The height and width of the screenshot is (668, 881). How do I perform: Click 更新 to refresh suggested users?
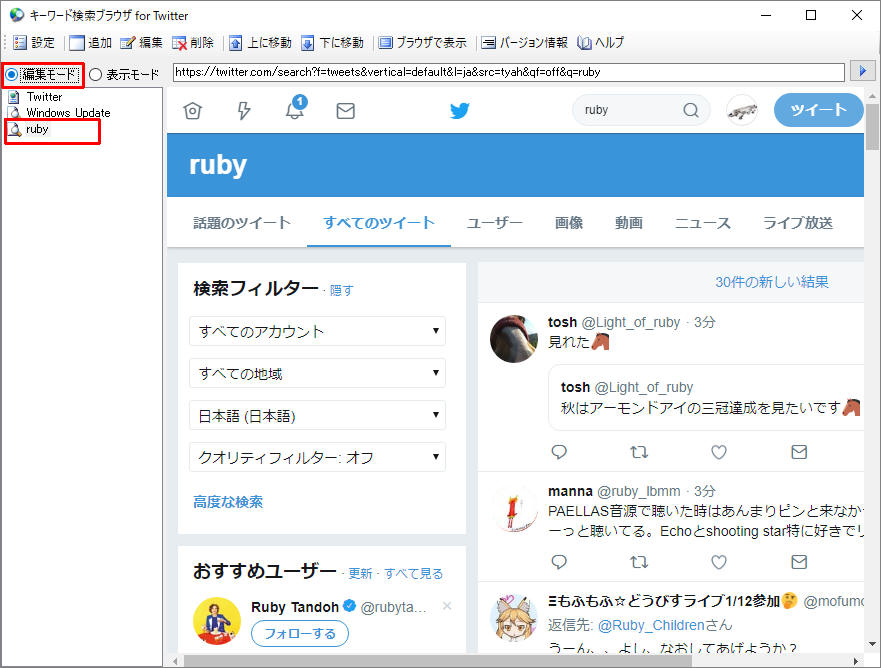point(360,574)
